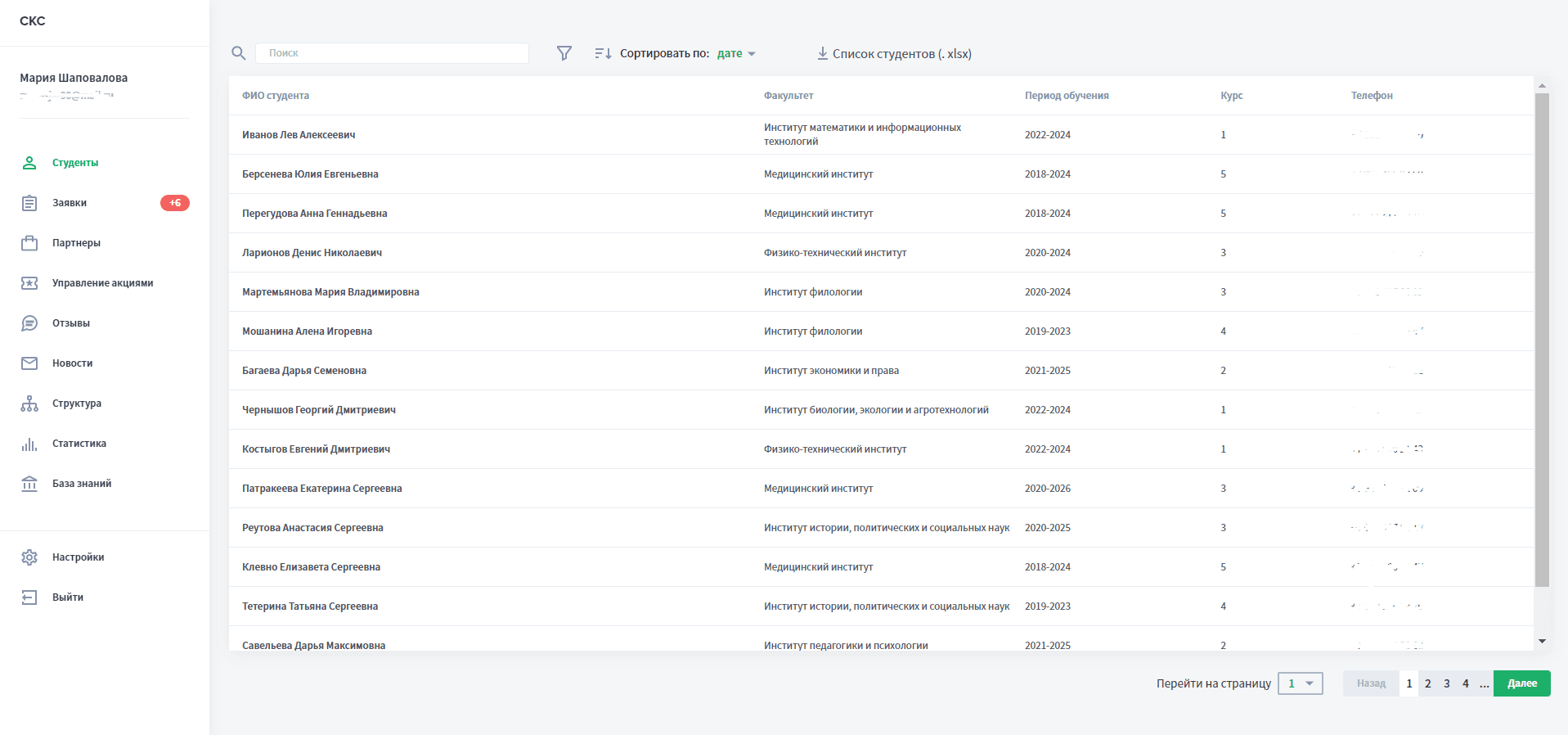The width and height of the screenshot is (1568, 735).
Task: Click the sort order icon
Action: 603,53
